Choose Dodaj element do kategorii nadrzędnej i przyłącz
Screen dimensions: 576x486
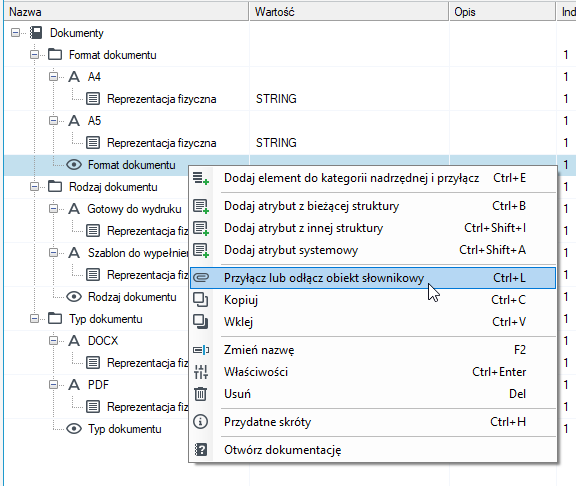coord(373,178)
